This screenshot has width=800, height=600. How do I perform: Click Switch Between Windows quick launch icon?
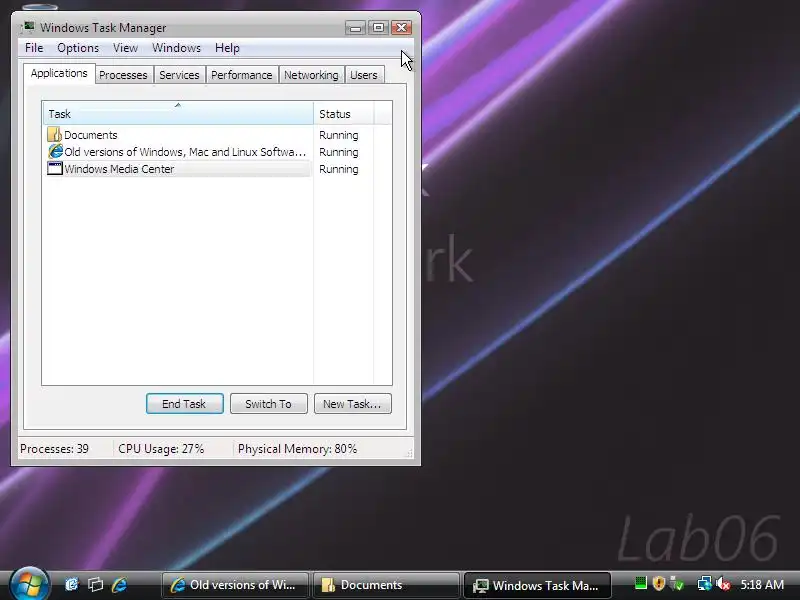[95, 584]
